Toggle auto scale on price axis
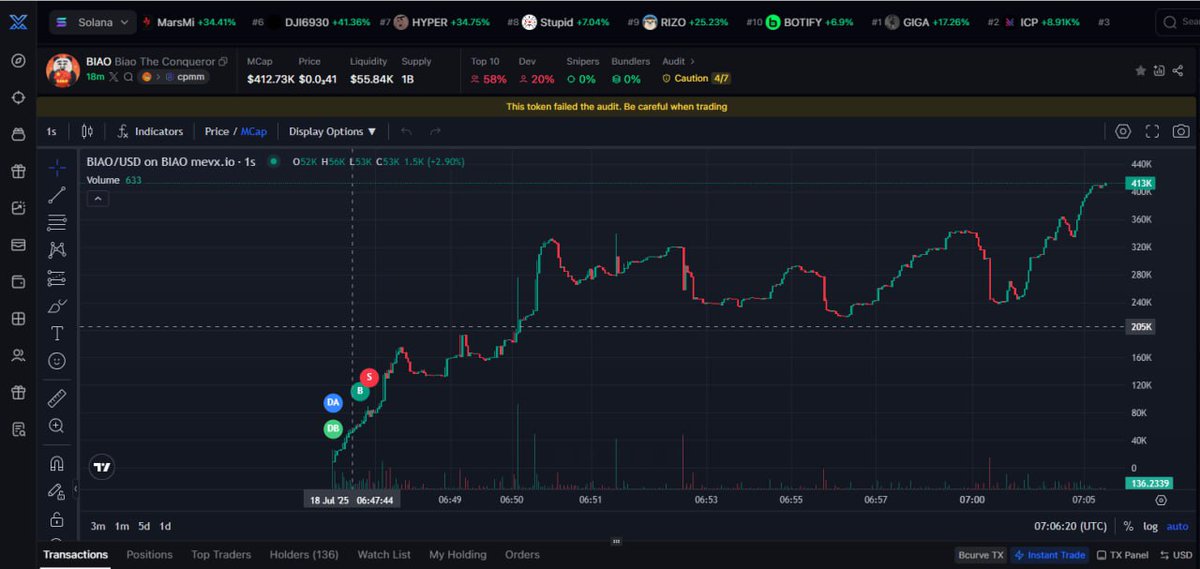 click(x=1177, y=526)
